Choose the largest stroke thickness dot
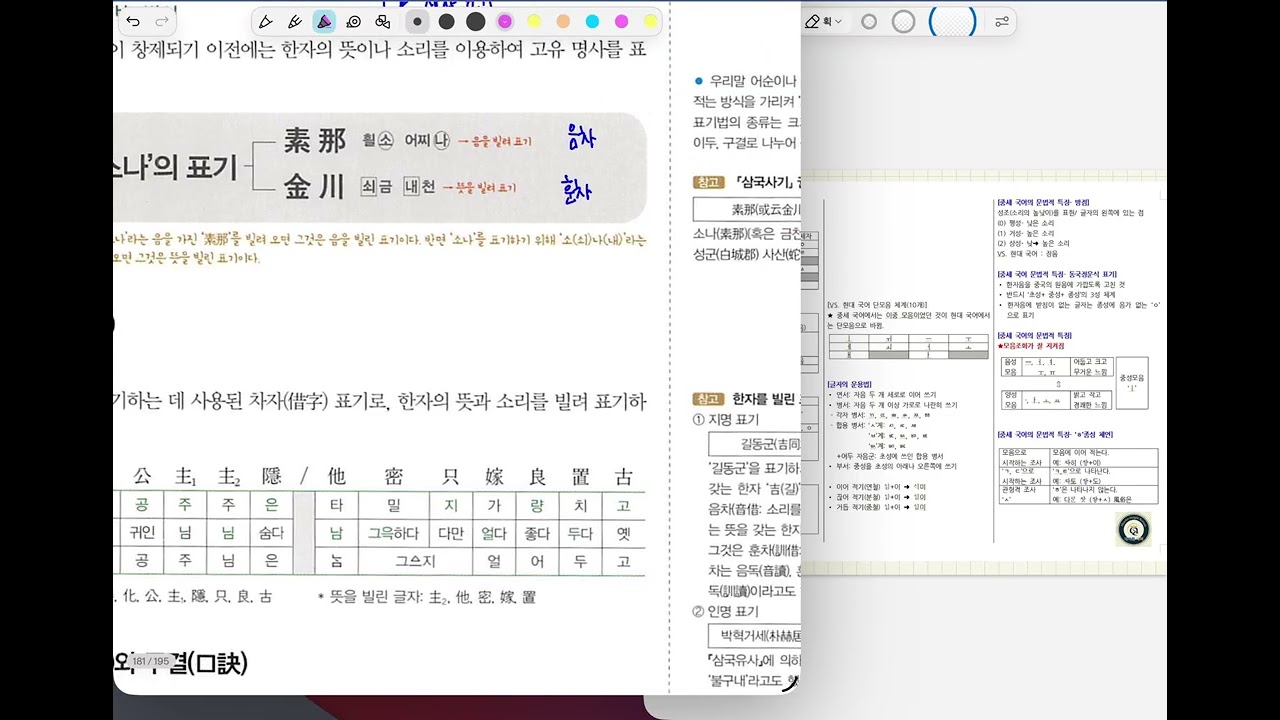1280x720 pixels. [x=476, y=21]
